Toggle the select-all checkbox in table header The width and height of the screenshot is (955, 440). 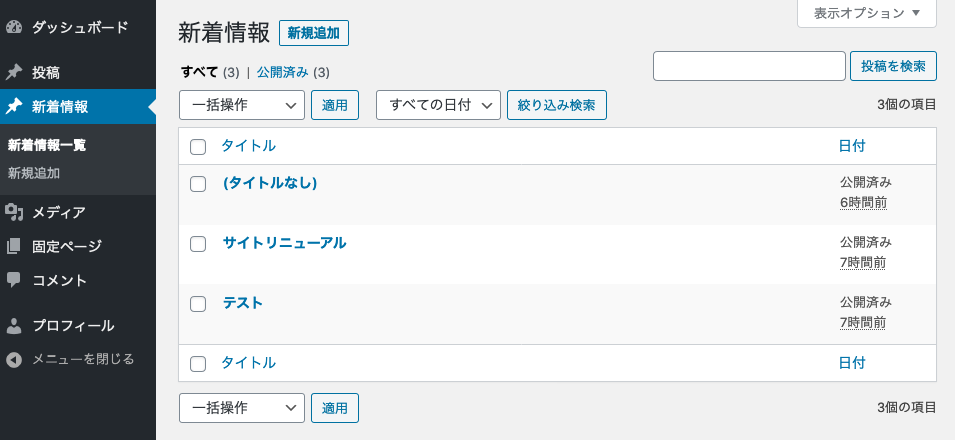point(198,147)
